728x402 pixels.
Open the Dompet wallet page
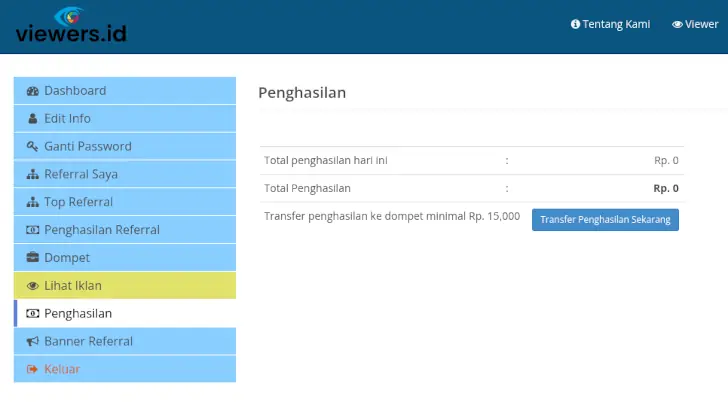click(x=125, y=258)
